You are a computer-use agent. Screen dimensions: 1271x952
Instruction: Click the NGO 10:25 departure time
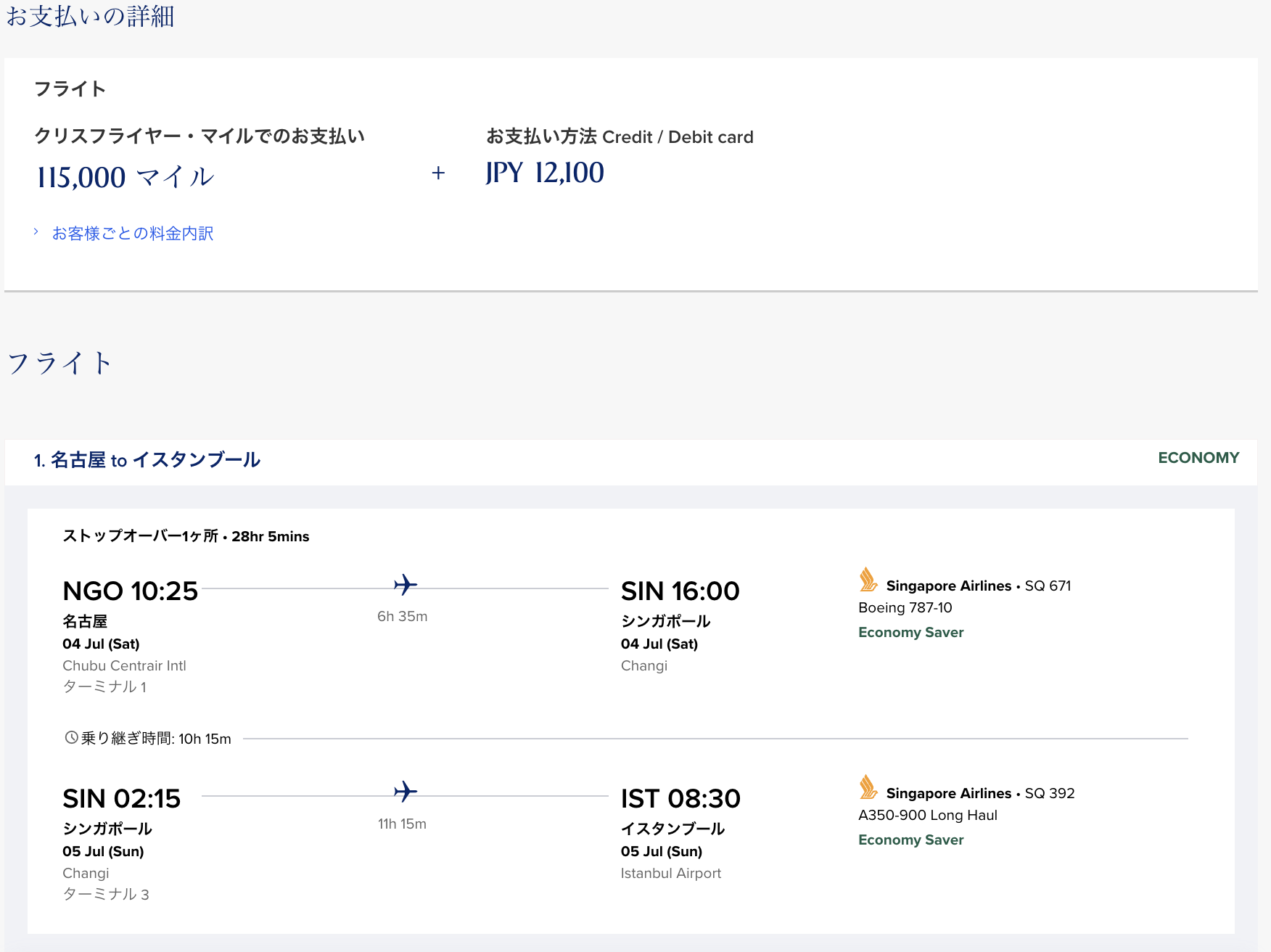point(131,591)
